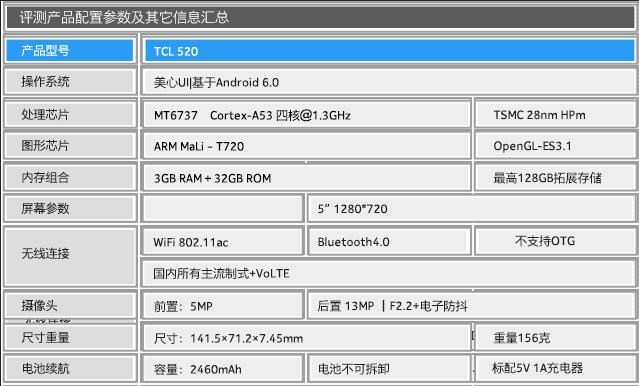639x386 pixels.
Task: Select the '屏幕参数' row label
Action: pyautogui.click(x=70, y=208)
